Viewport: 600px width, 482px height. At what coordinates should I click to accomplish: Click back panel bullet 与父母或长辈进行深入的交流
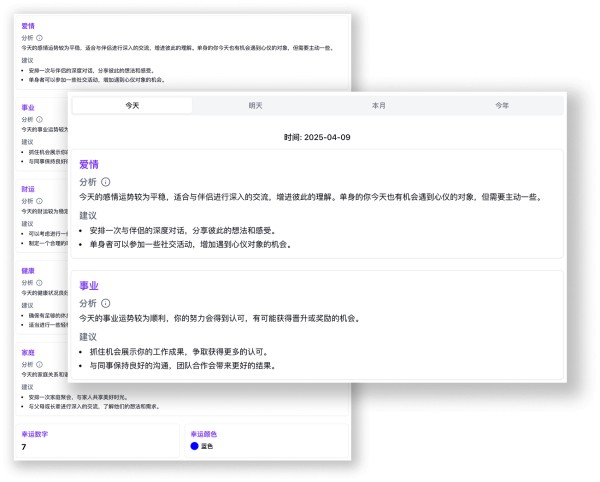[x=64, y=406]
